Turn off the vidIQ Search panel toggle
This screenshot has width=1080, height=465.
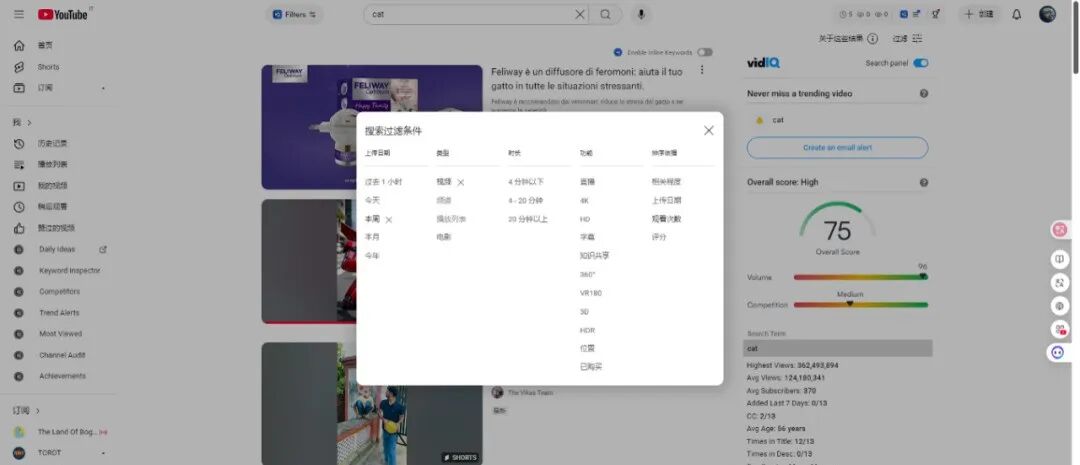coord(920,63)
